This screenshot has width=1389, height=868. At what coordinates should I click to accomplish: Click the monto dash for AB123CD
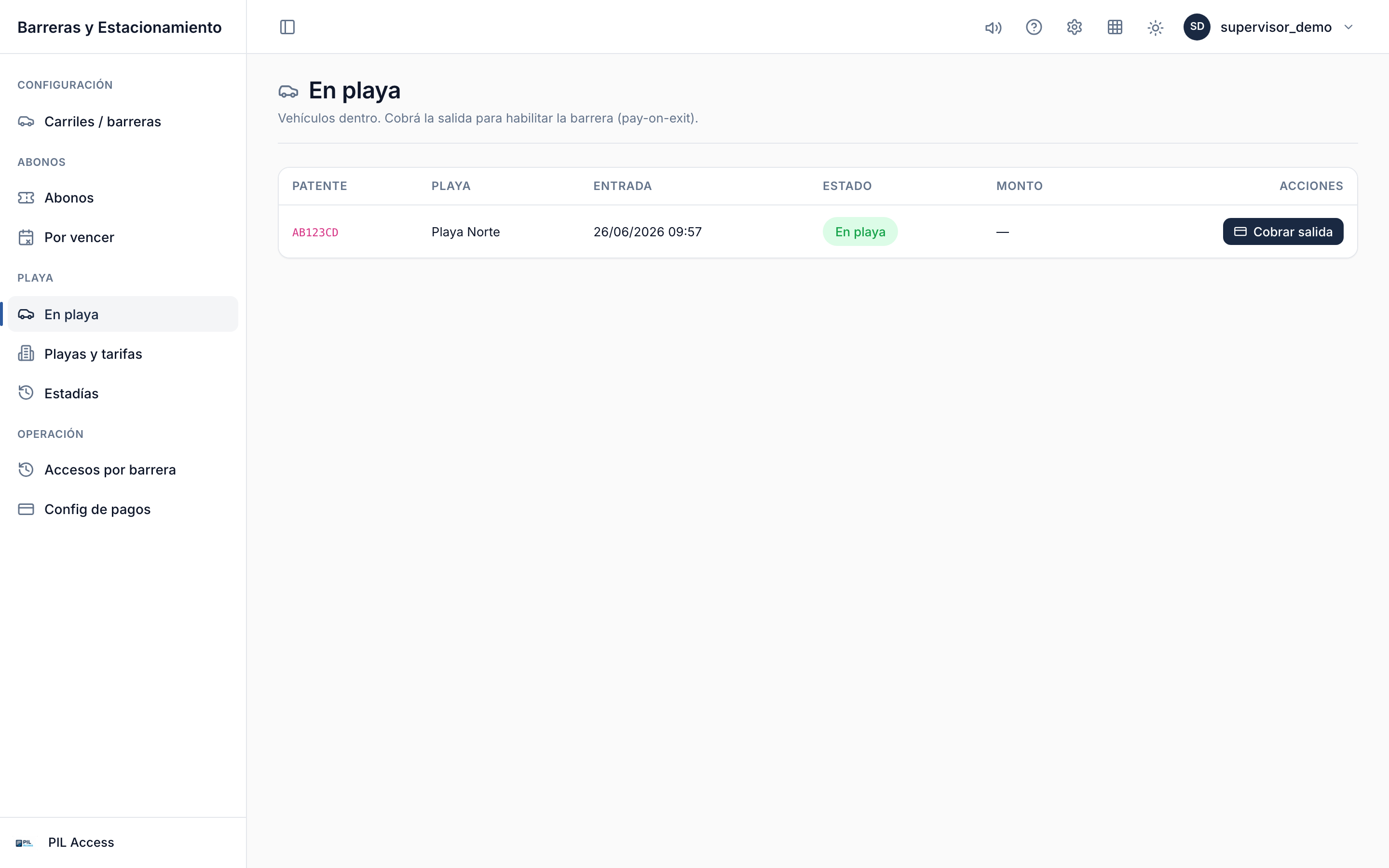tap(1003, 232)
